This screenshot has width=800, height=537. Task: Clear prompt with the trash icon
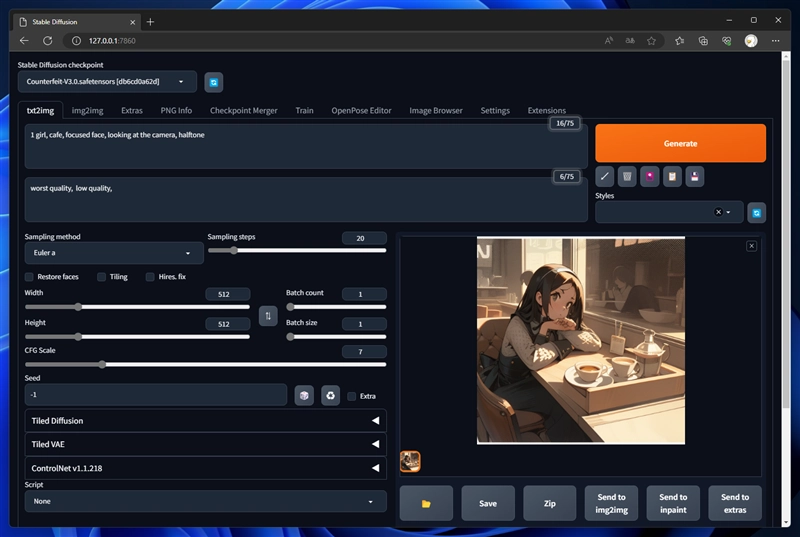[627, 176]
